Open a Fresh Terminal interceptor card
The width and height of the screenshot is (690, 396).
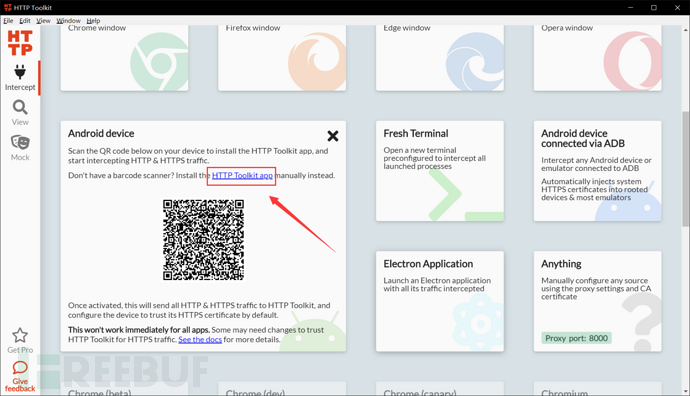(x=440, y=171)
